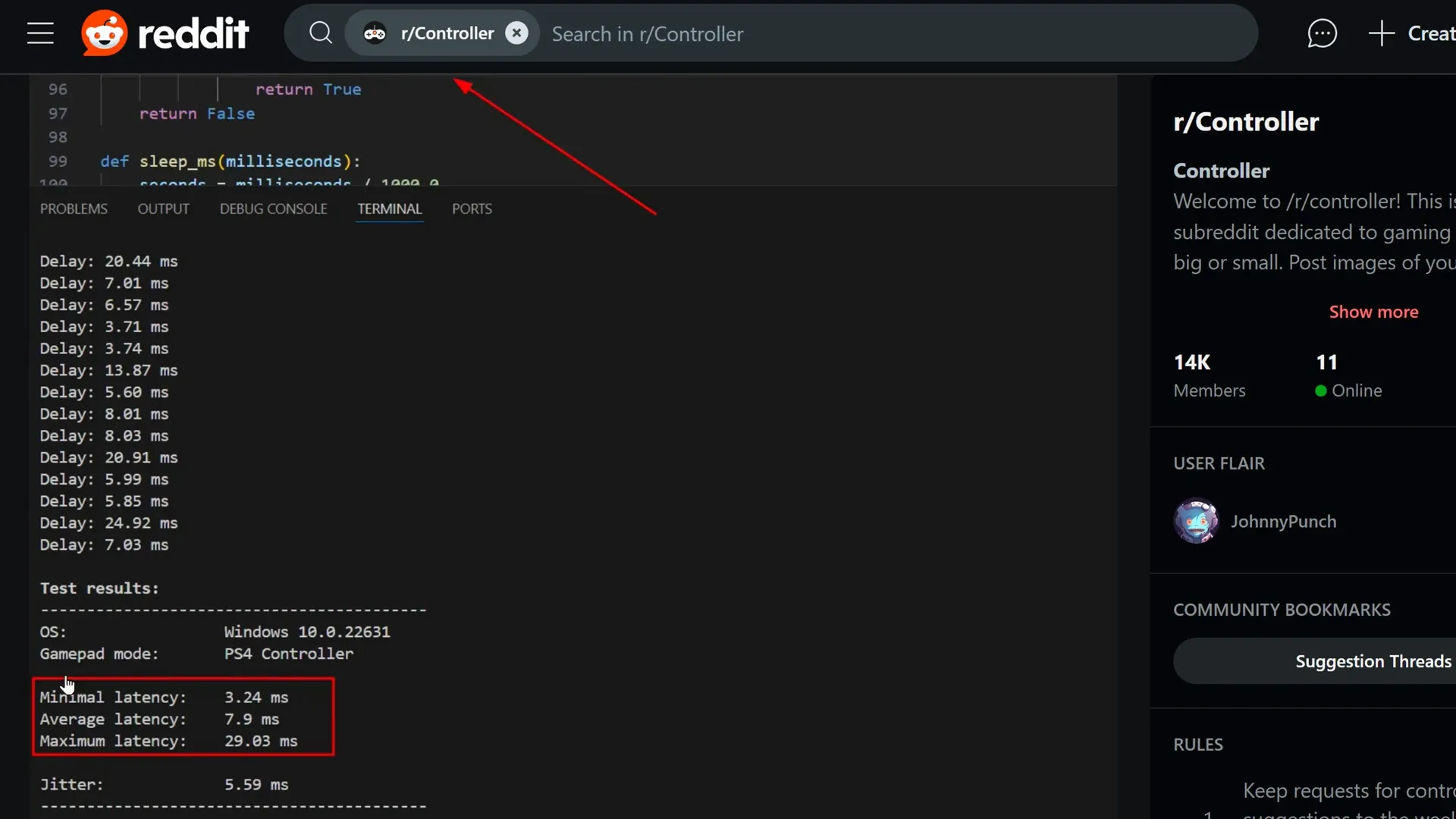Click the reddit wordmark text
This screenshot has width=1456, height=819.
point(193,33)
